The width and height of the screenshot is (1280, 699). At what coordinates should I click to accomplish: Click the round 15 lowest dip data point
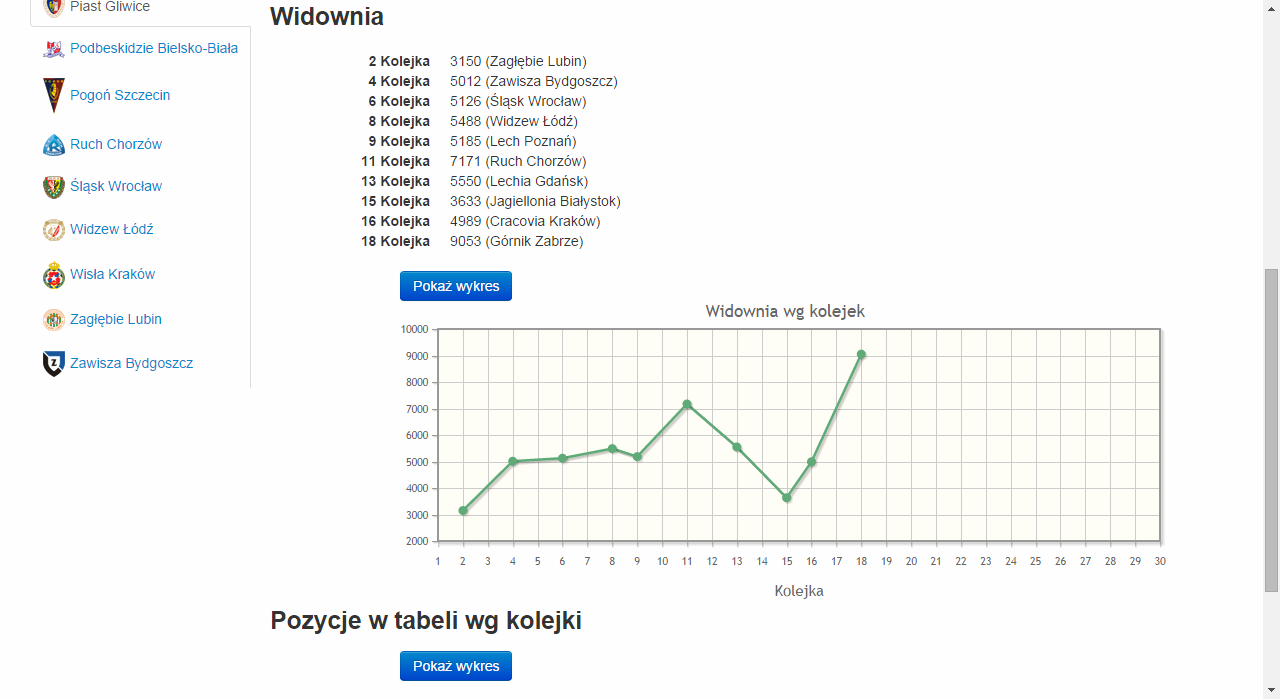pyautogui.click(x=787, y=498)
